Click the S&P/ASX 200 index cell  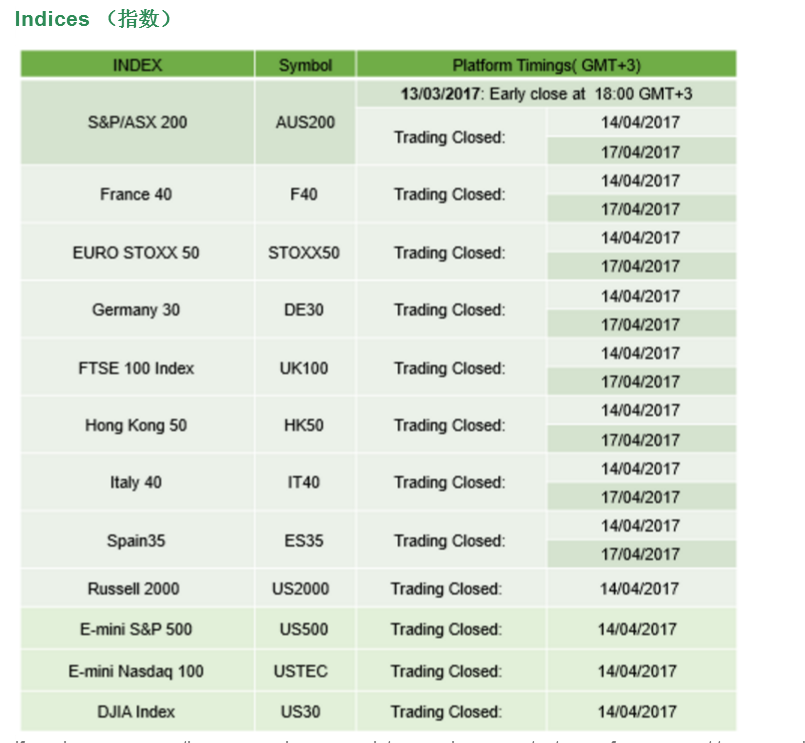point(138,122)
